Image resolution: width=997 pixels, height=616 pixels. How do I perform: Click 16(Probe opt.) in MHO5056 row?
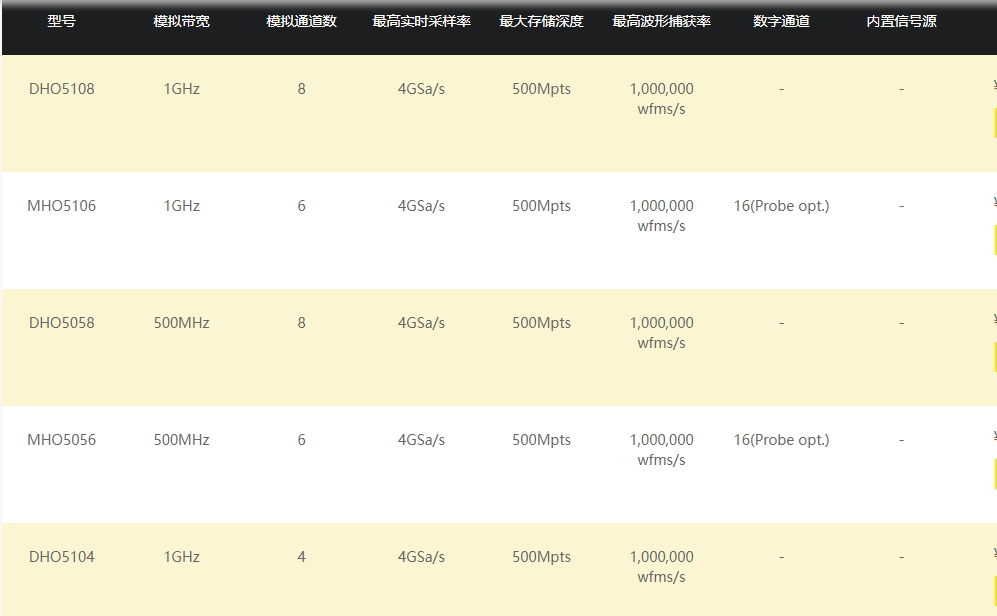pos(781,440)
